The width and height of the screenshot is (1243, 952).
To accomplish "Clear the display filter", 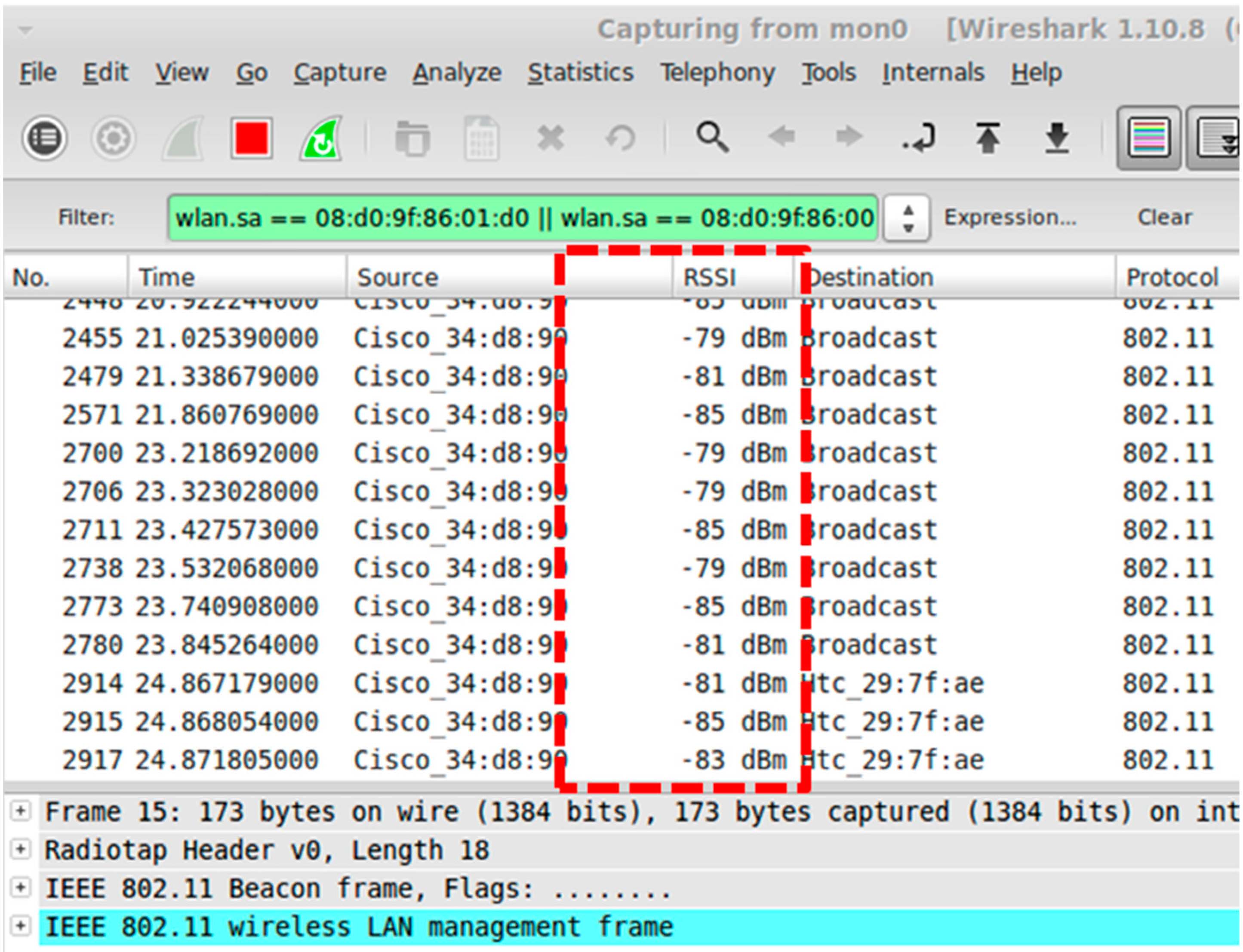I will click(x=1164, y=217).
